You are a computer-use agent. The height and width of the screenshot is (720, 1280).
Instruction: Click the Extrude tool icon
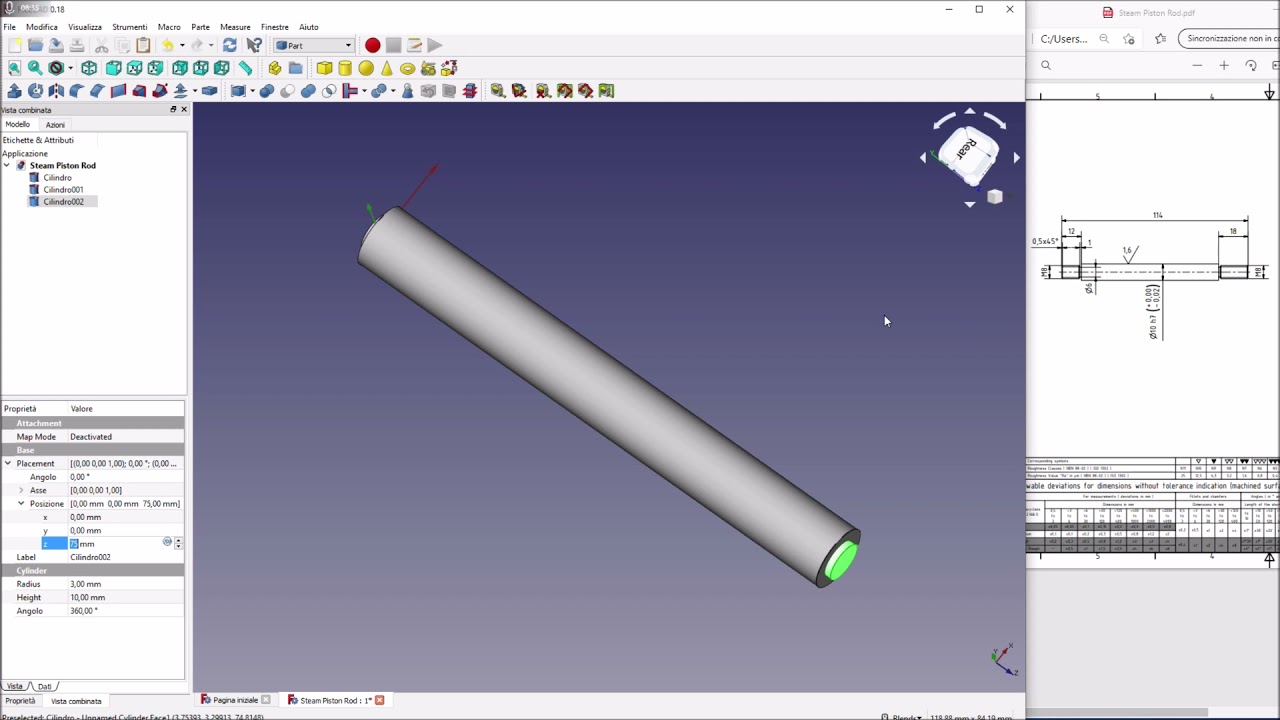pos(14,91)
